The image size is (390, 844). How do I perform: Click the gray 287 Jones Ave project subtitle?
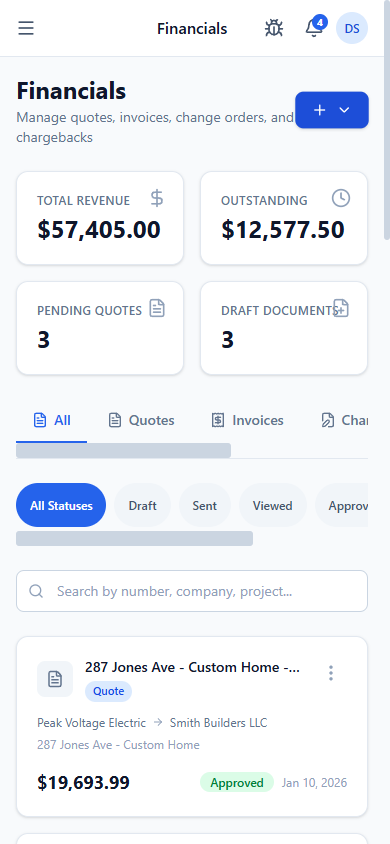point(118,745)
